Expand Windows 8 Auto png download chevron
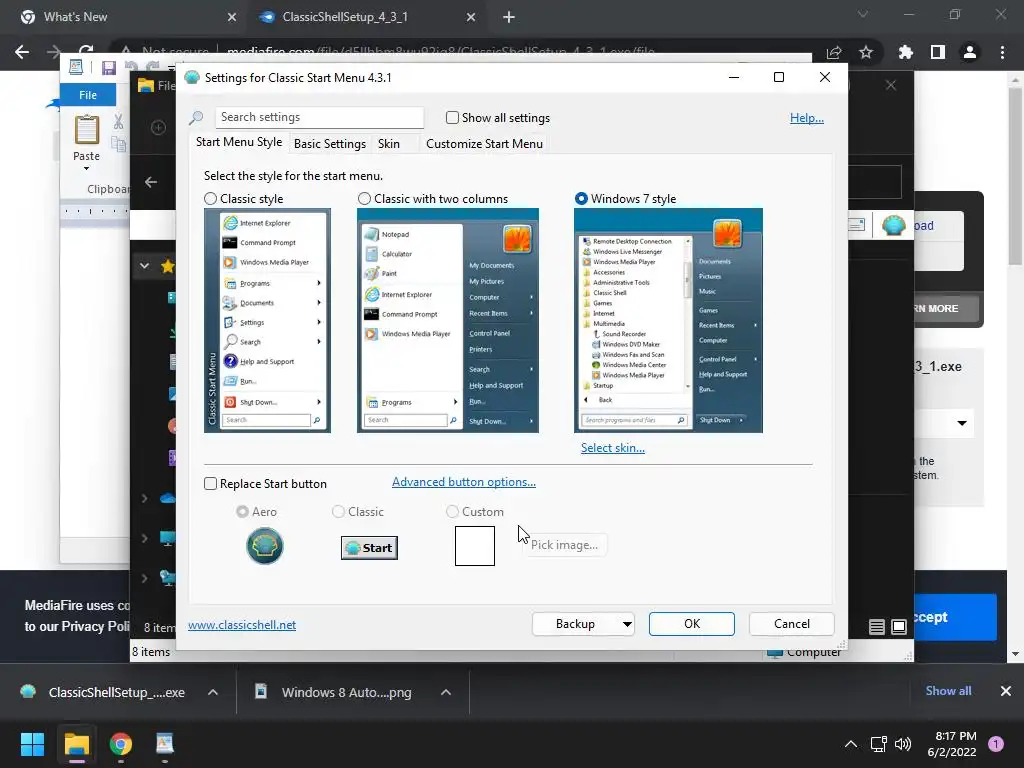The image size is (1024, 768). click(x=446, y=692)
